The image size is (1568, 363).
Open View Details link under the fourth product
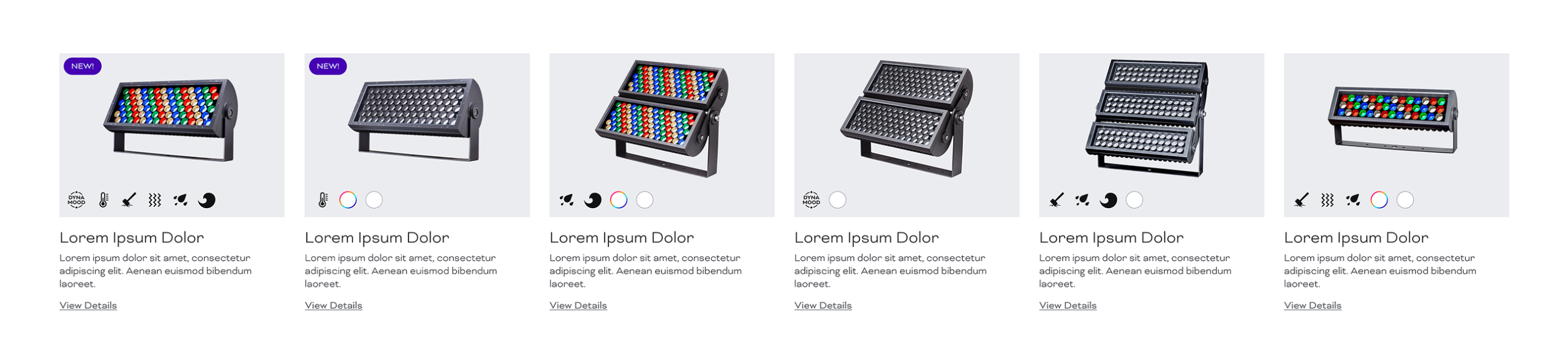click(823, 305)
